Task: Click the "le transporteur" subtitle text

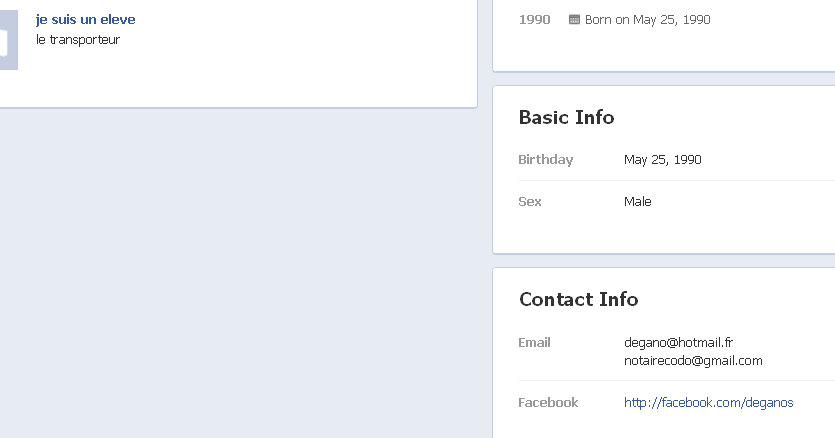Action: tap(77, 40)
